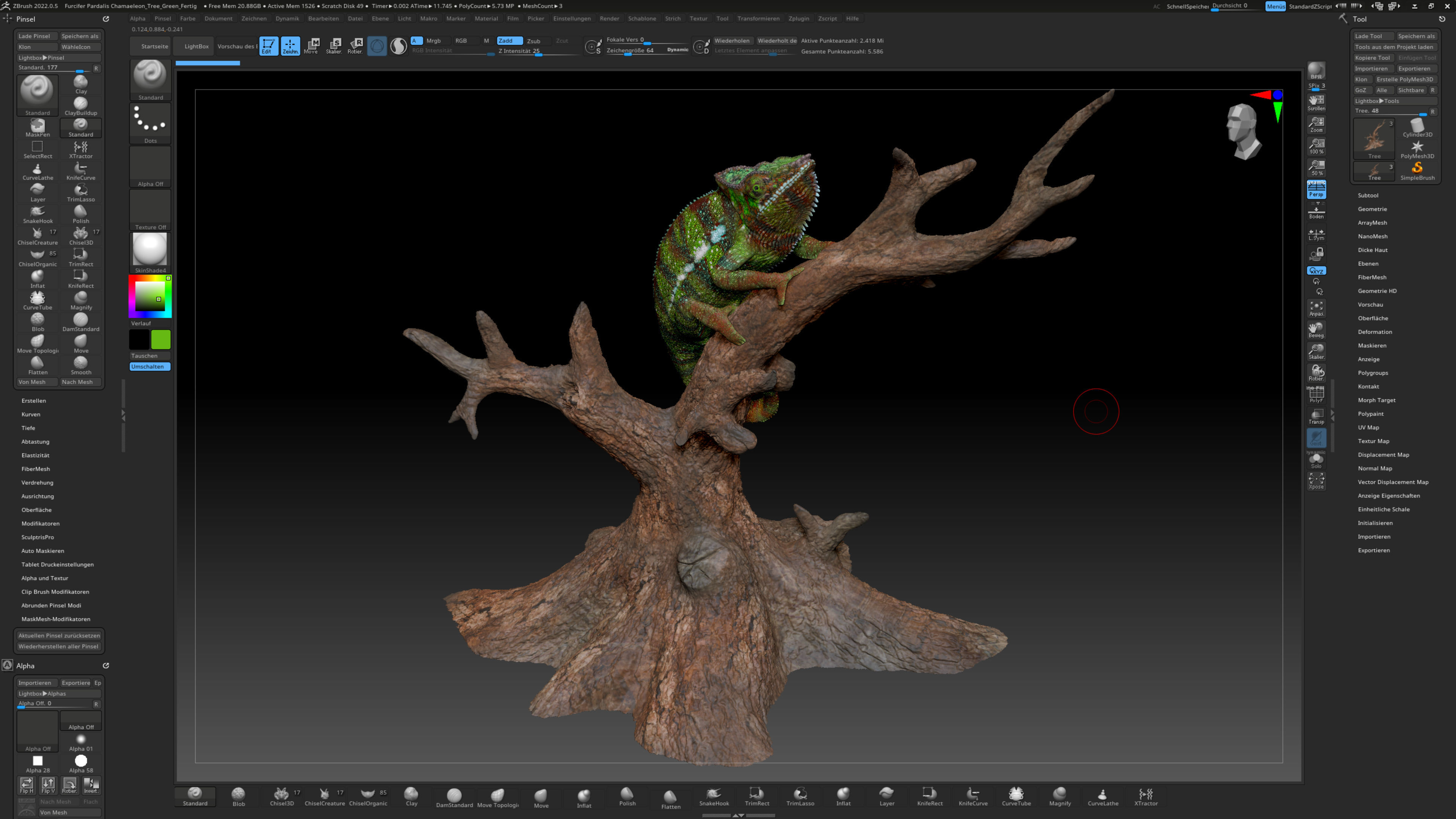
Task: Toggle Persp perspective view
Action: click(1316, 189)
